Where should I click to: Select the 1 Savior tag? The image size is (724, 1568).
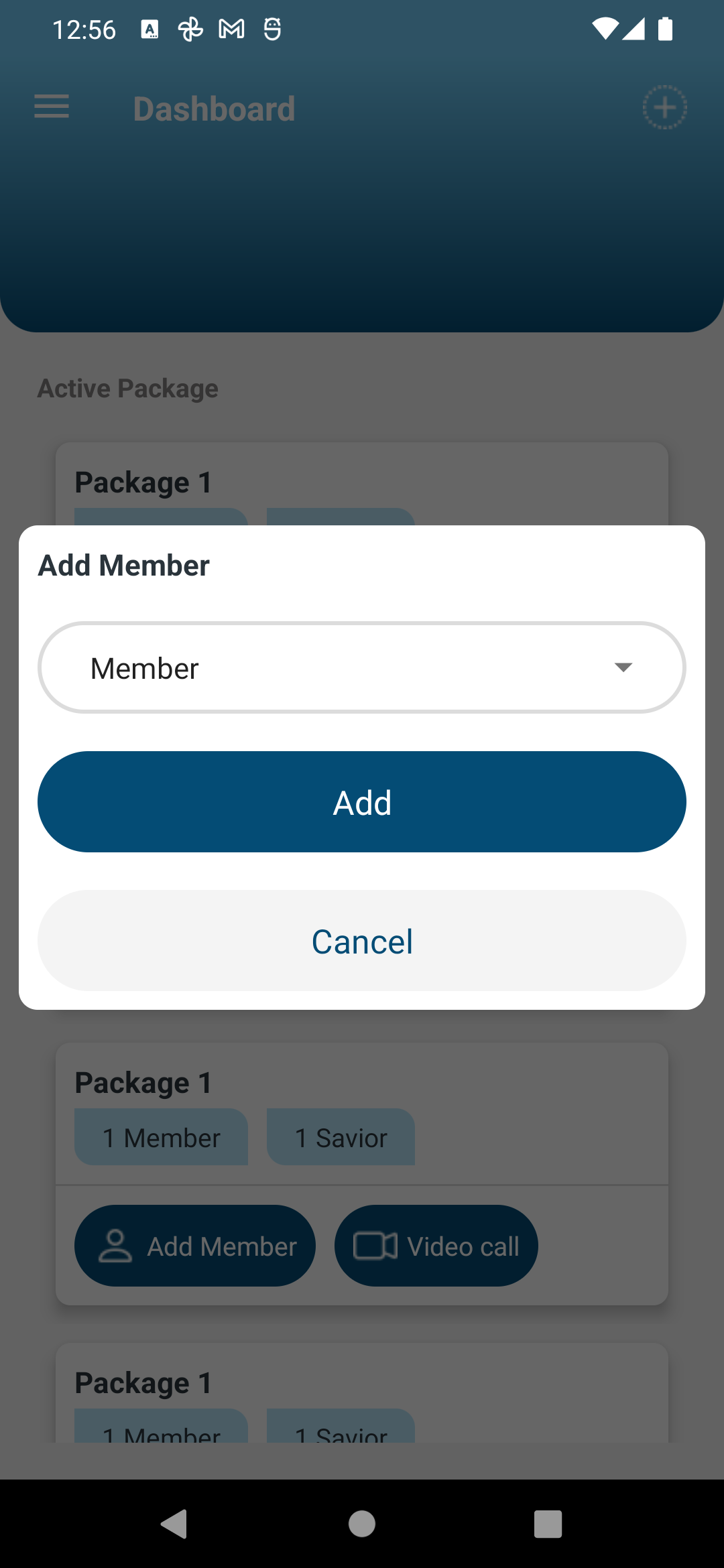point(341,1137)
